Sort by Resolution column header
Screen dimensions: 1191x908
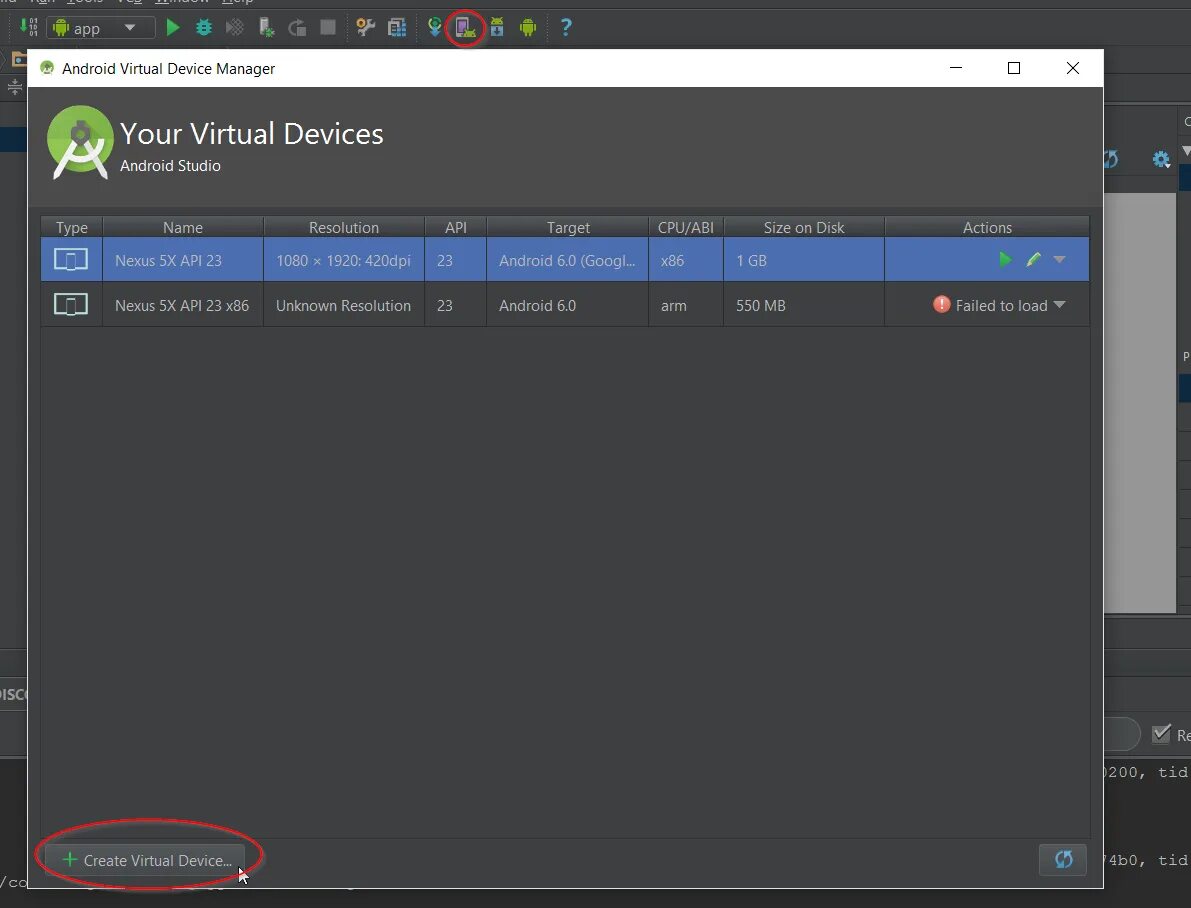[x=343, y=227]
